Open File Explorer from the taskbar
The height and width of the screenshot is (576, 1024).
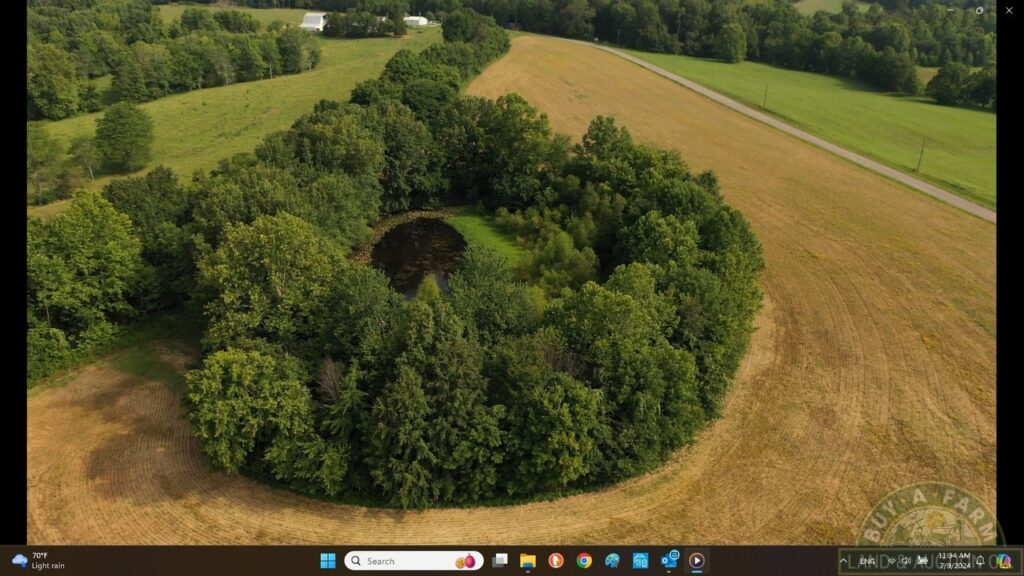click(x=527, y=561)
